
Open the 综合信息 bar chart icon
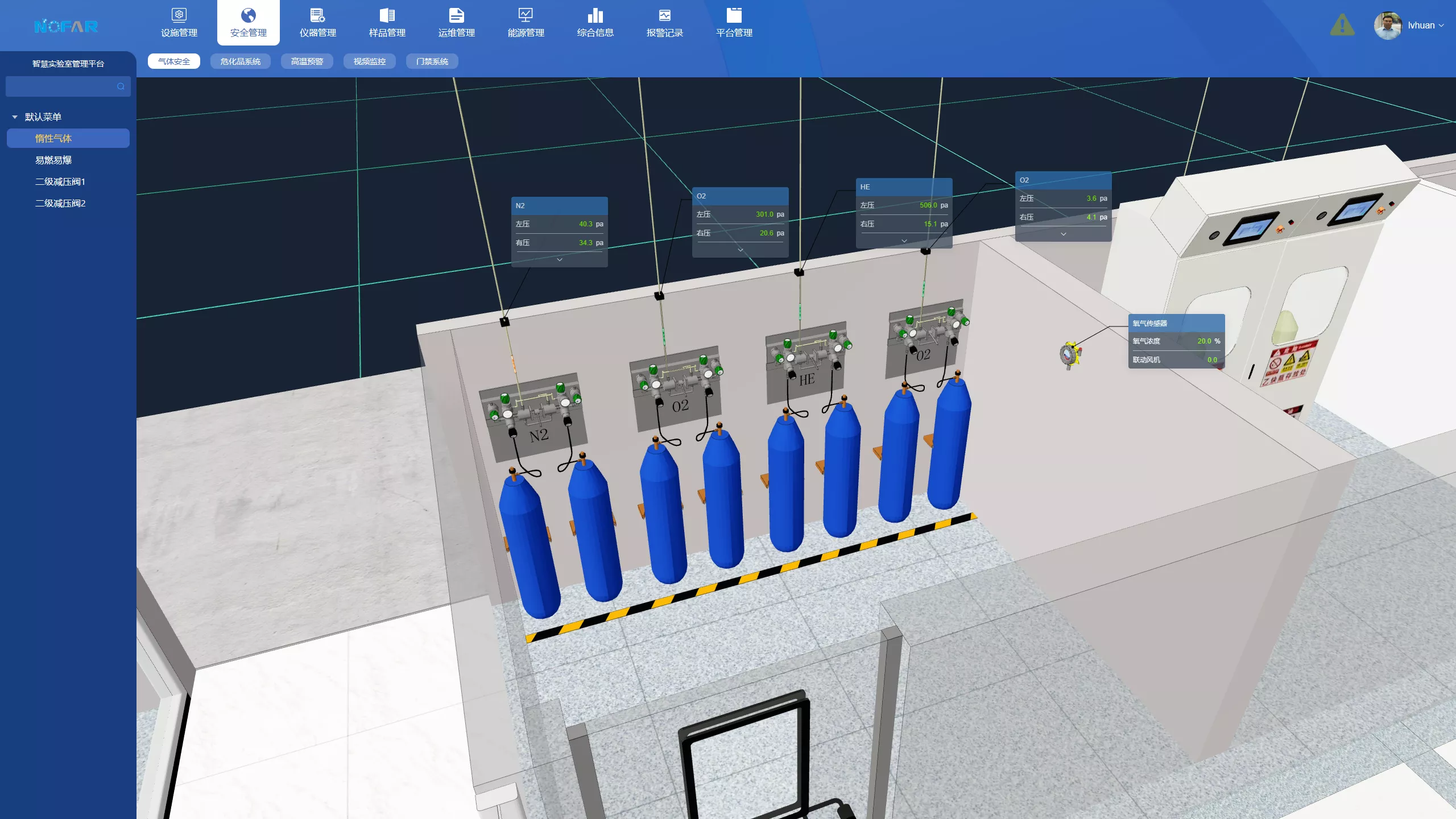pyautogui.click(x=595, y=15)
